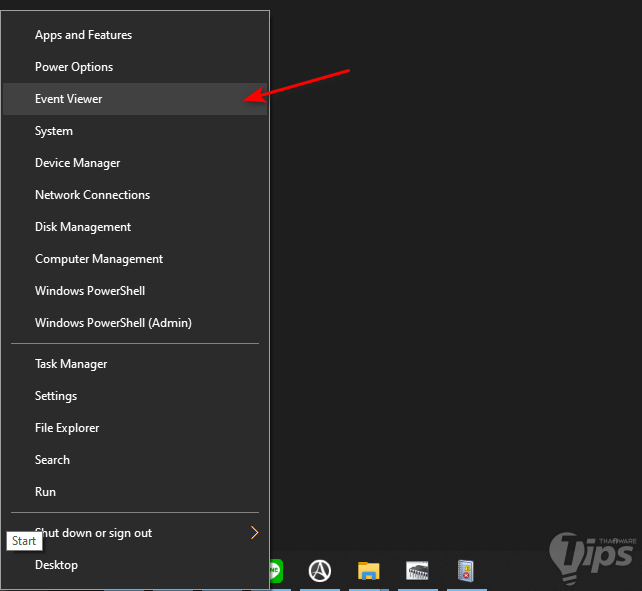
Task: Open Windows PowerShell without admin
Action: [x=135, y=290]
